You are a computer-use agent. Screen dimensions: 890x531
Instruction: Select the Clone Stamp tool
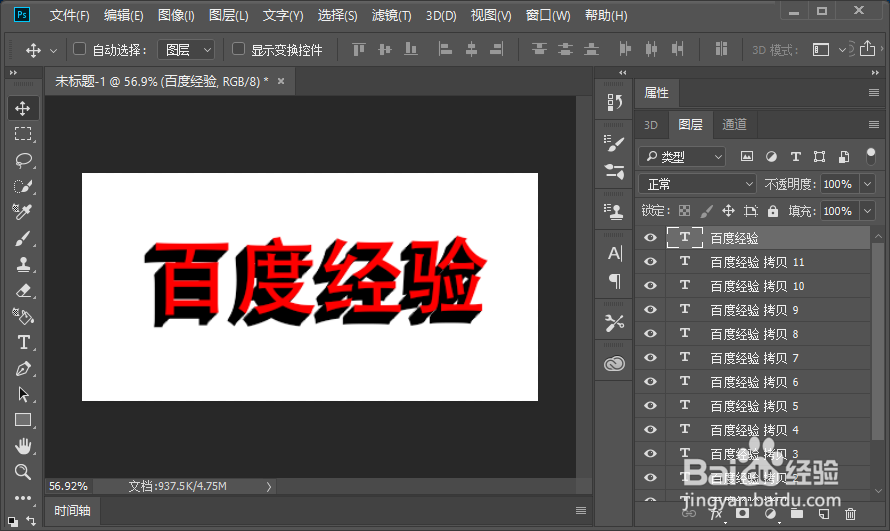(x=23, y=264)
